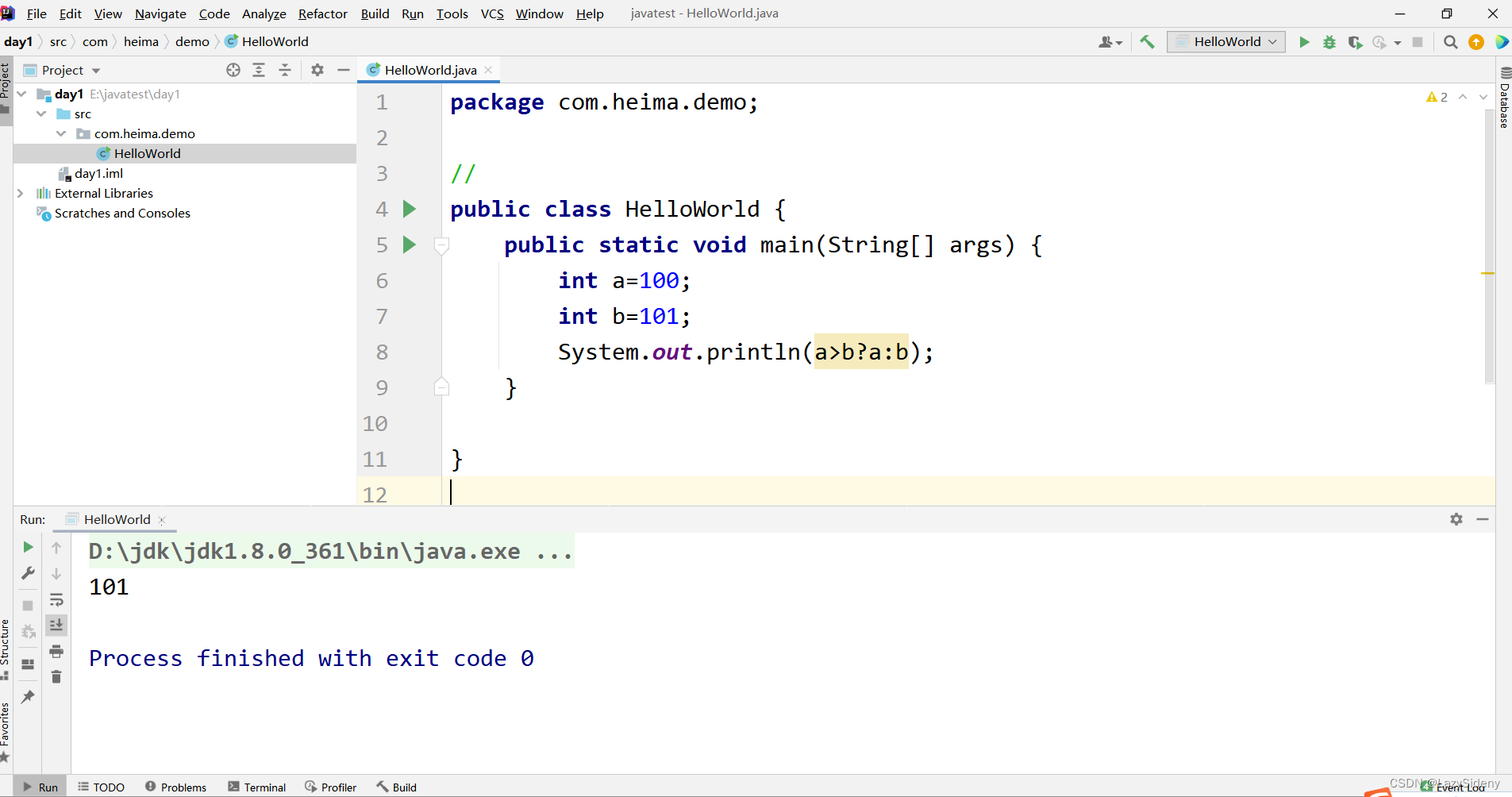Hide the Project panel with the minus icon
The height and width of the screenshot is (797, 1512).
click(x=344, y=70)
